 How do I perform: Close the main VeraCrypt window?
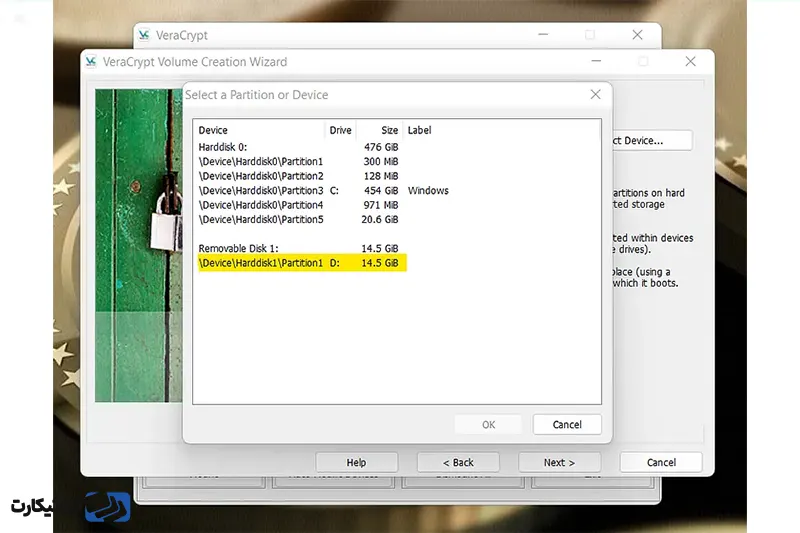point(637,35)
